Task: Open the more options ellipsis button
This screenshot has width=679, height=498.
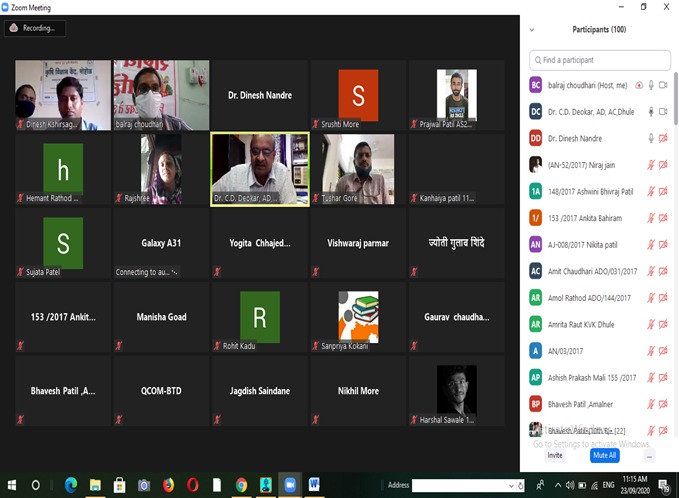Action: (x=649, y=456)
